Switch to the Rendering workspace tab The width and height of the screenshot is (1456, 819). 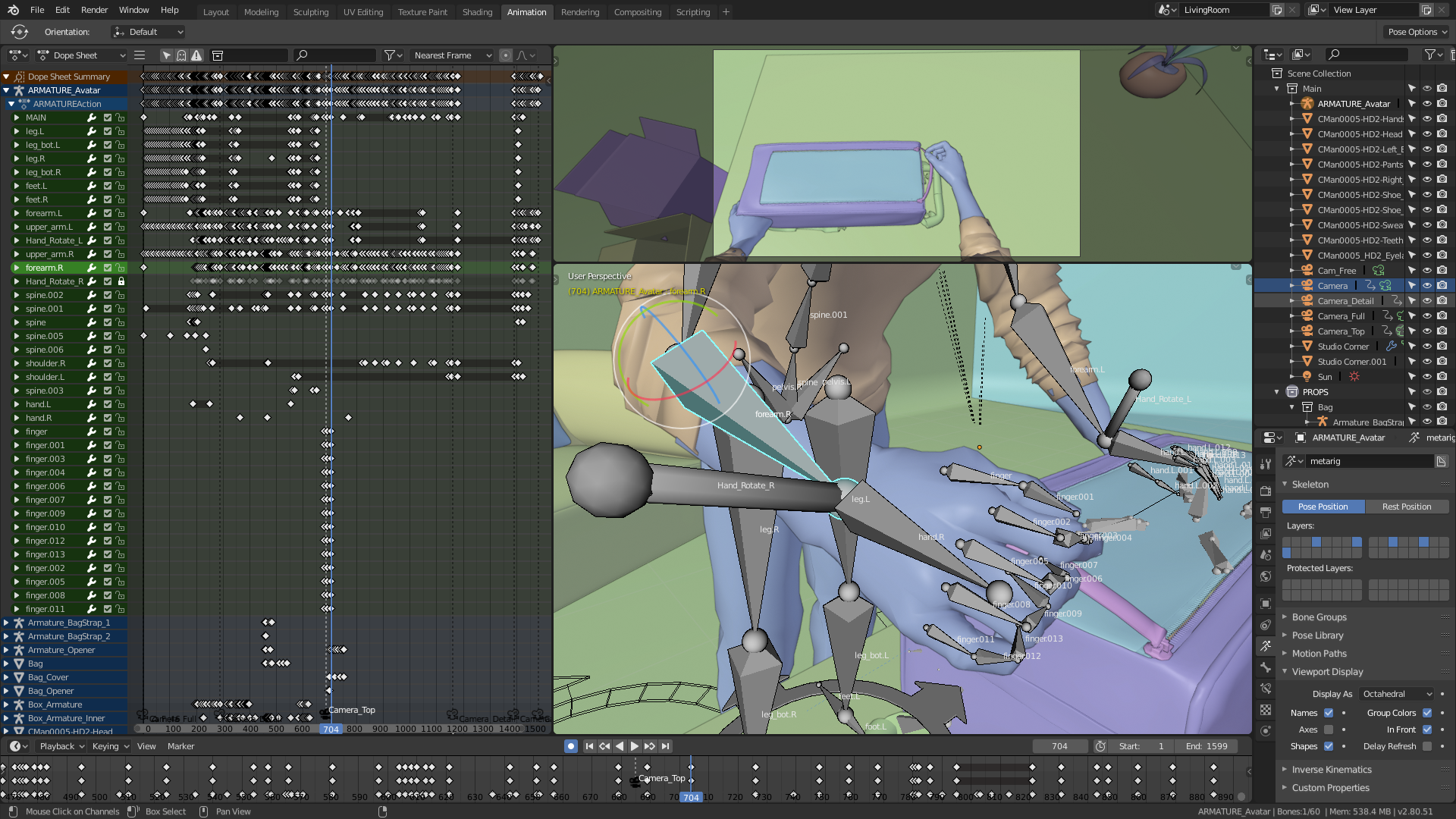(x=580, y=12)
